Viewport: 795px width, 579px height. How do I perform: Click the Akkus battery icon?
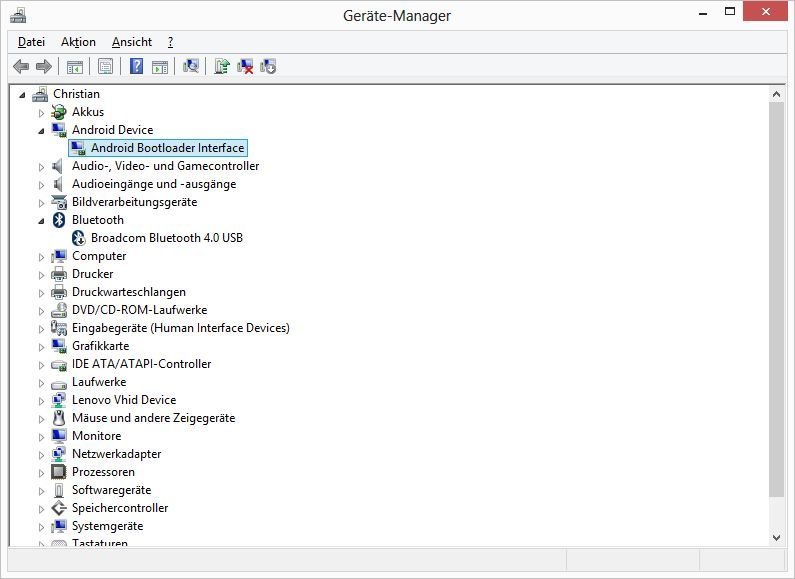[59, 112]
